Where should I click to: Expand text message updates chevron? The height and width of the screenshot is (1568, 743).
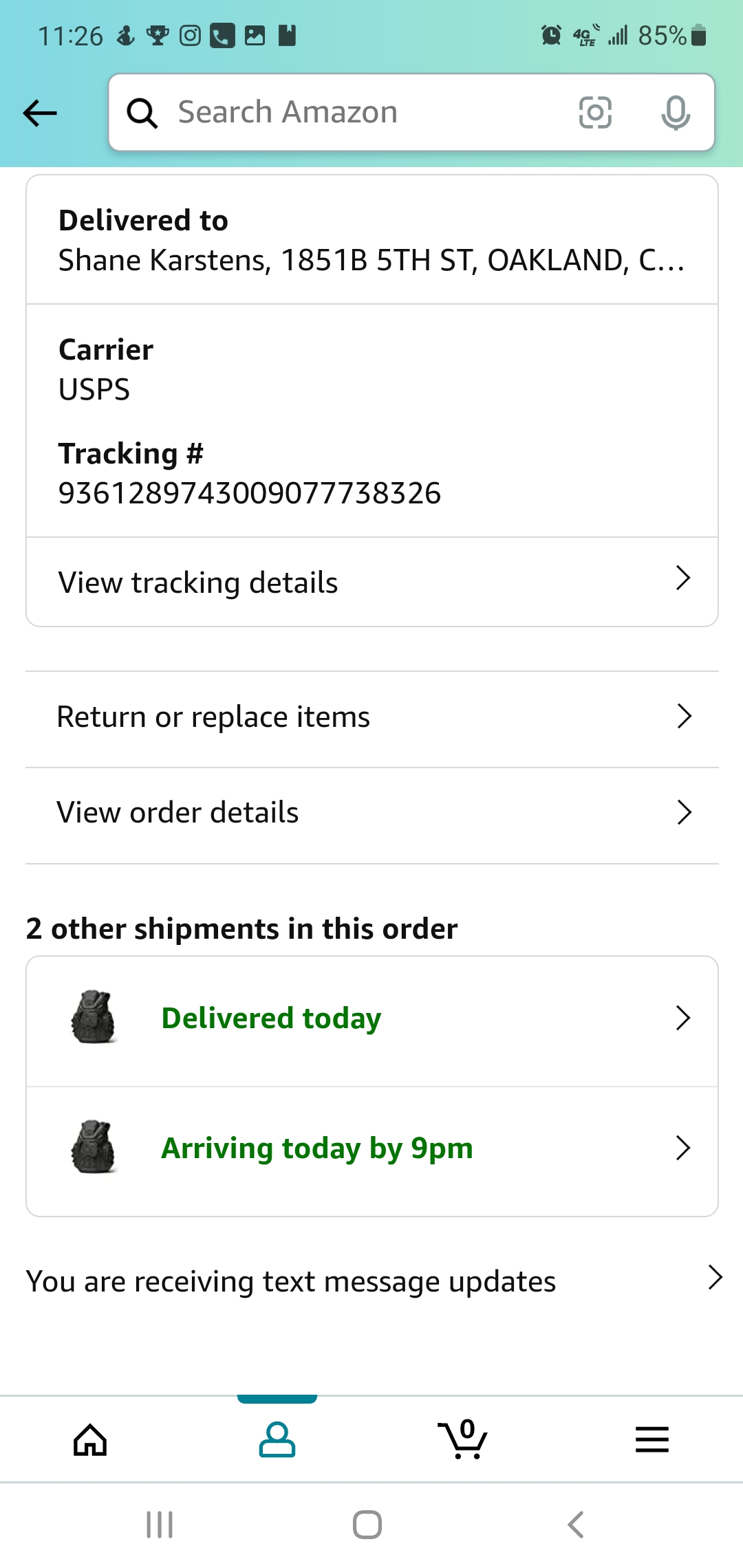click(x=715, y=1278)
